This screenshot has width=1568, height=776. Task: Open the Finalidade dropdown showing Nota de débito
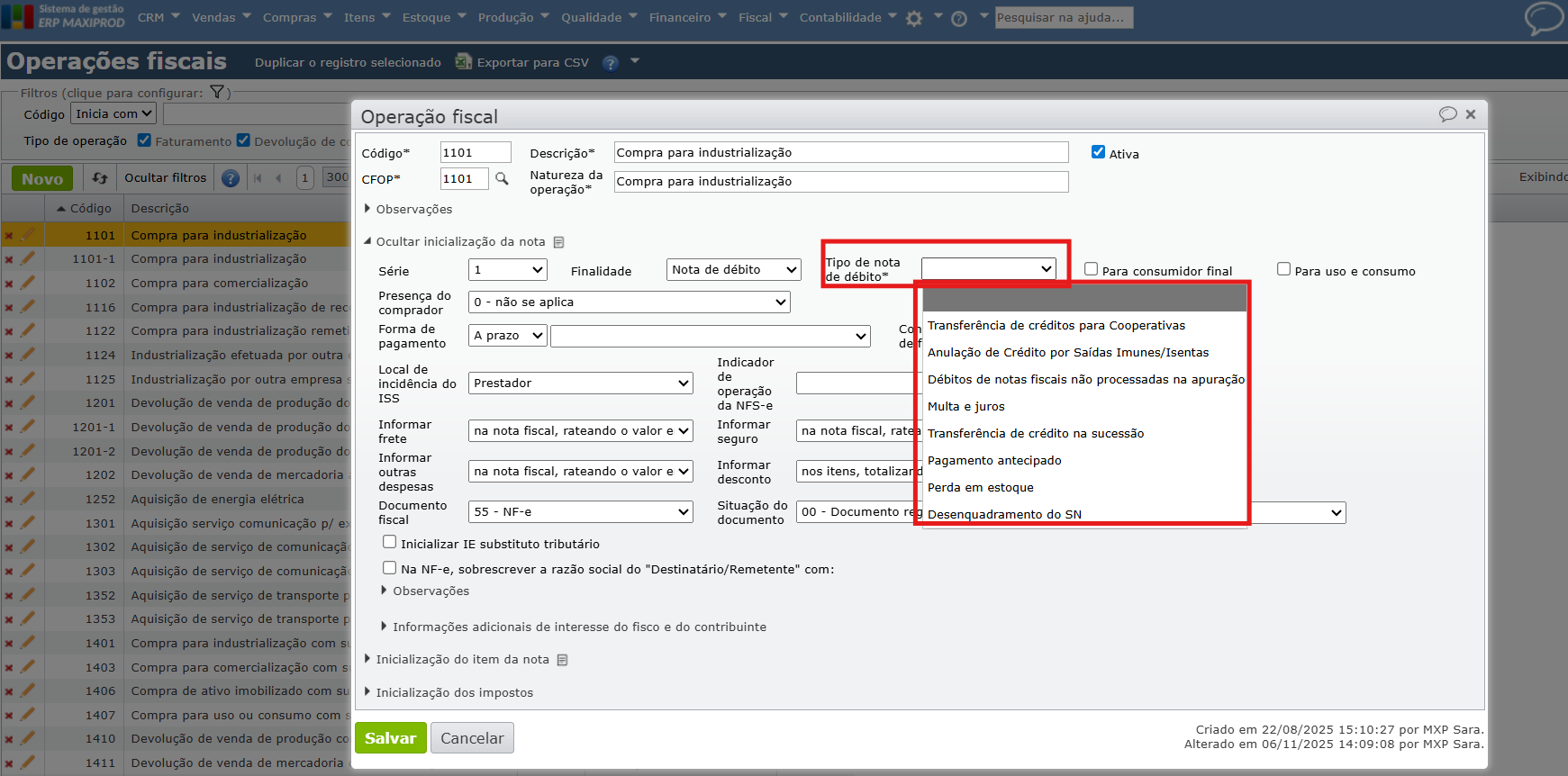click(x=734, y=270)
